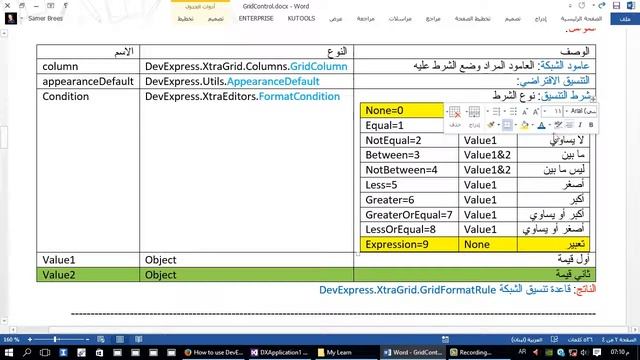640x360 pixels.
Task: Click the Arabic language indicator in status bar
Action: (x=527, y=340)
